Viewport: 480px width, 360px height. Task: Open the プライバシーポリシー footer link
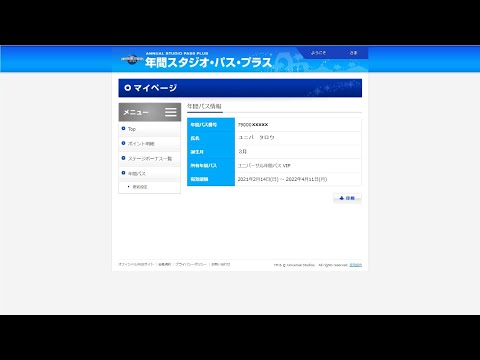coord(191,264)
